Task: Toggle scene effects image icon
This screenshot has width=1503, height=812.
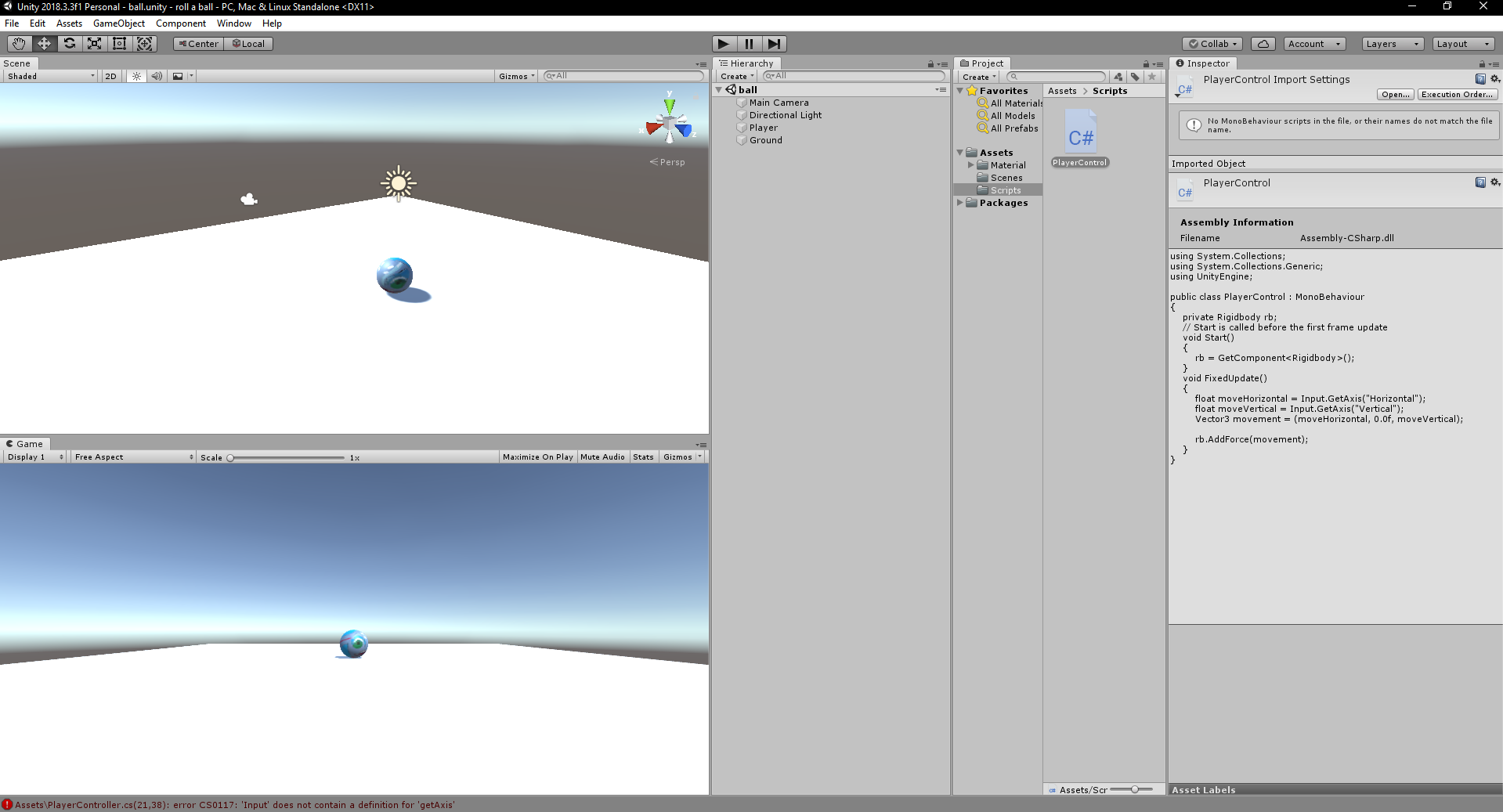Action: click(178, 76)
